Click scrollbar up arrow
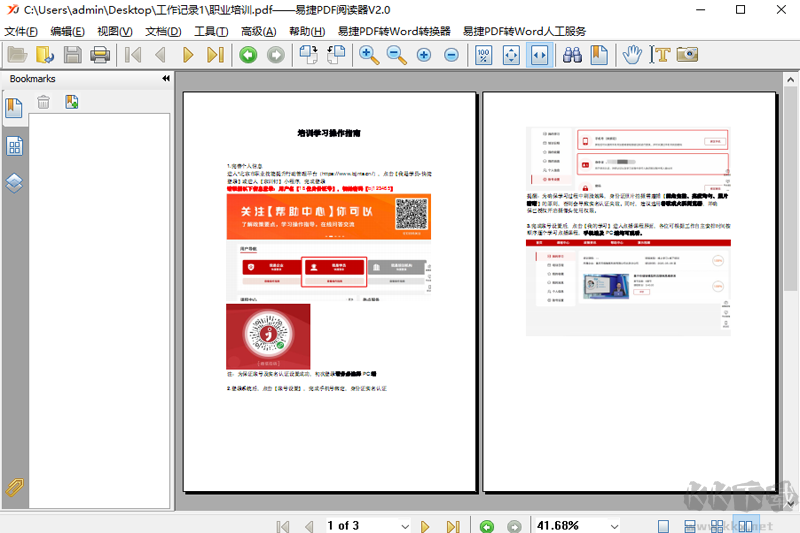 point(790,80)
